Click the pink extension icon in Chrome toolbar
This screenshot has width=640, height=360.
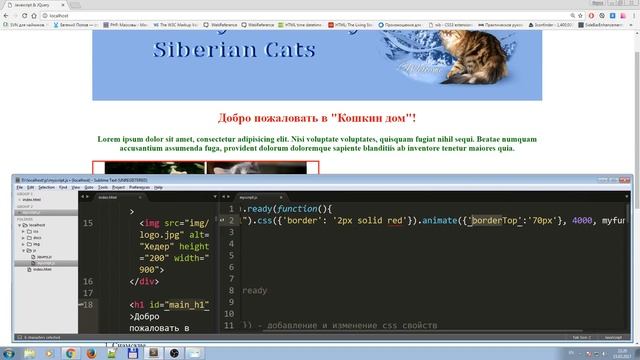click(x=623, y=16)
